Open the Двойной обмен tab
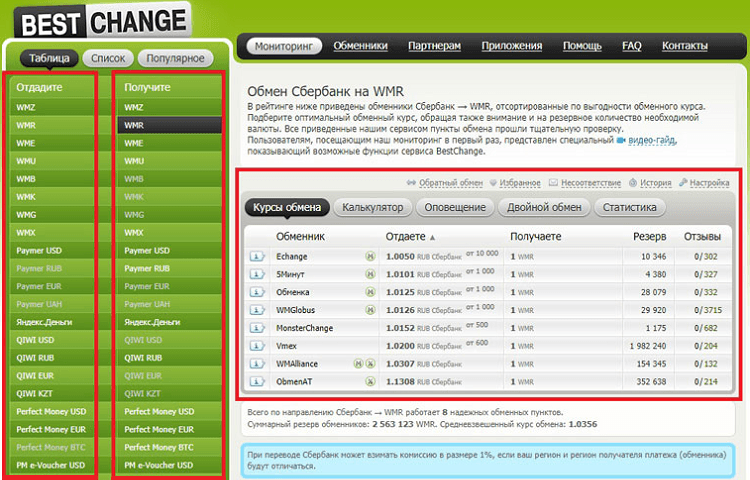Screen dimensions: 750x480 pyautogui.click(x=544, y=207)
